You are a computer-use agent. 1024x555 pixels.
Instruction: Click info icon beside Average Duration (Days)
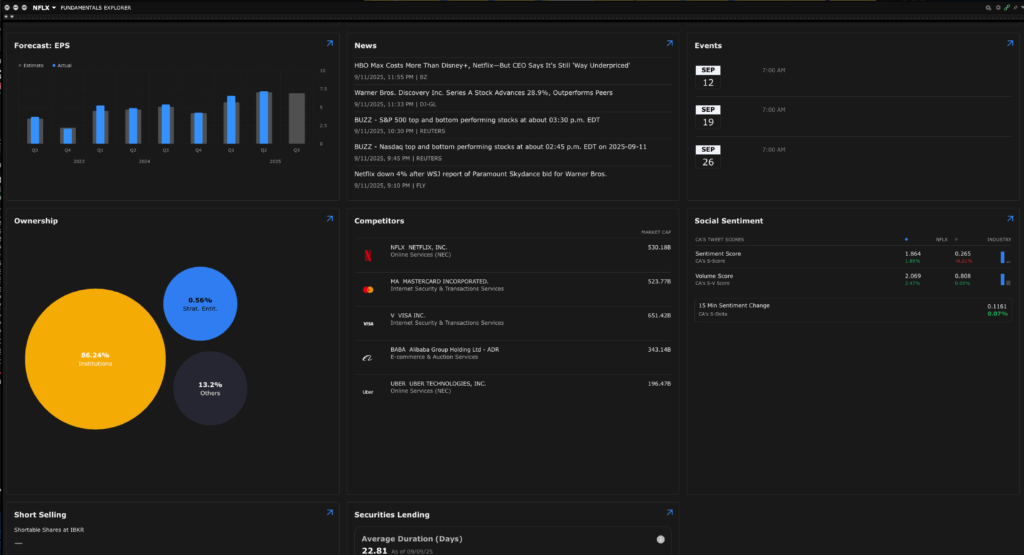(x=660, y=540)
